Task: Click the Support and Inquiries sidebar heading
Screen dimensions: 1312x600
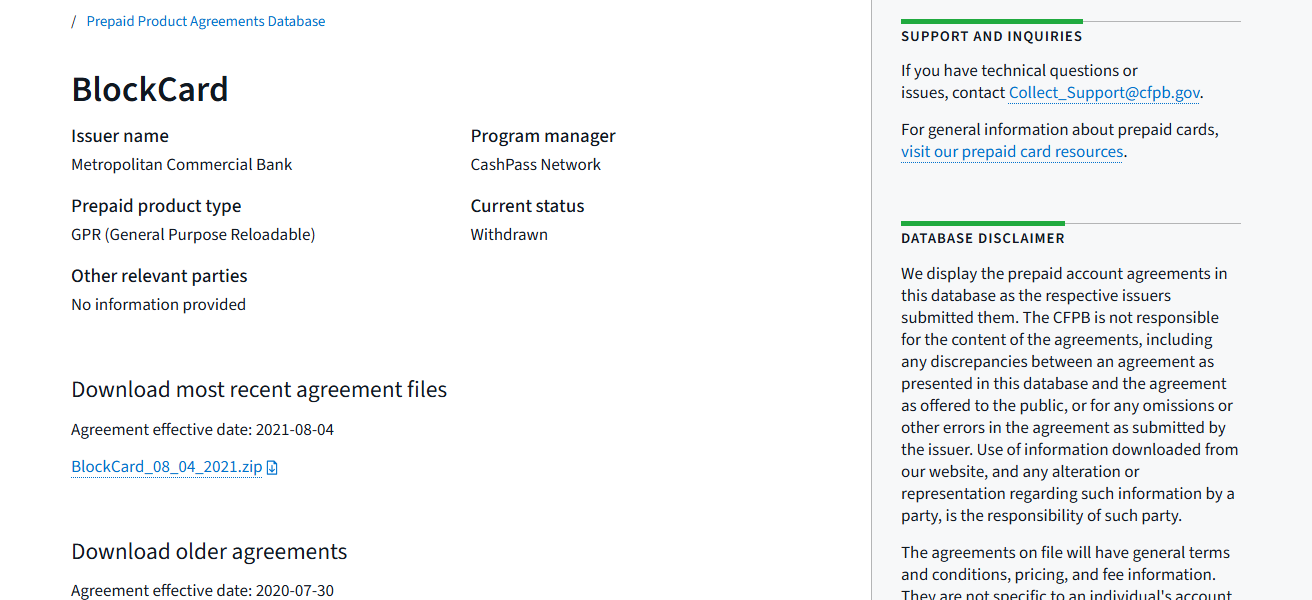Action: [x=991, y=36]
